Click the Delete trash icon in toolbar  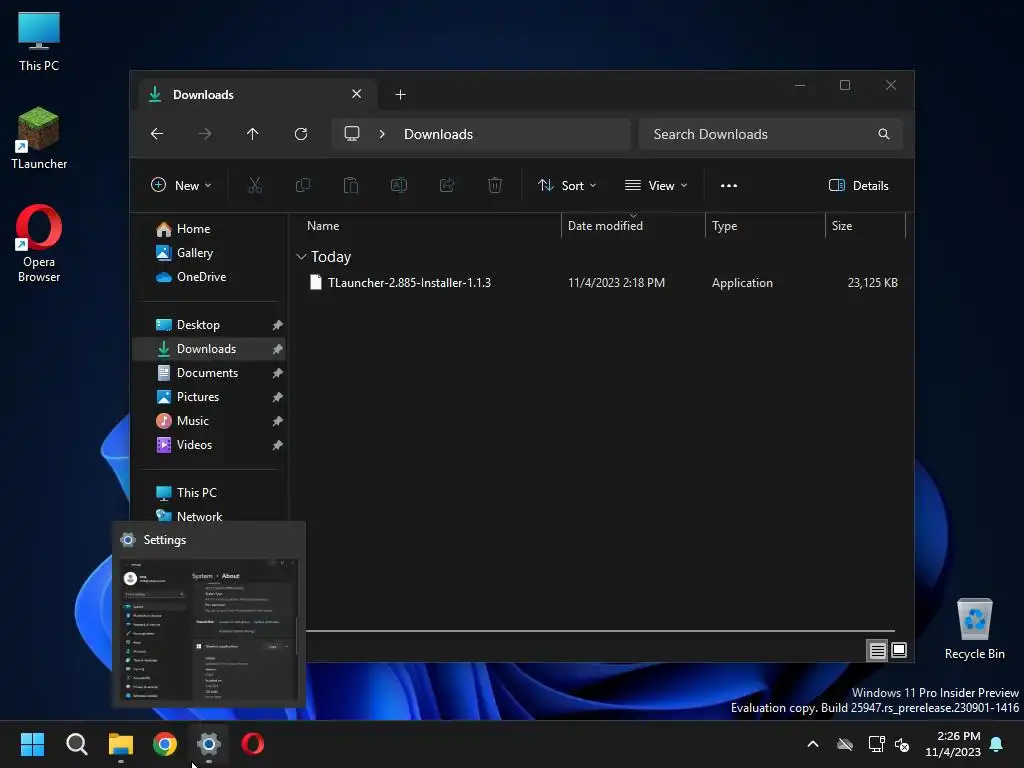coord(495,185)
